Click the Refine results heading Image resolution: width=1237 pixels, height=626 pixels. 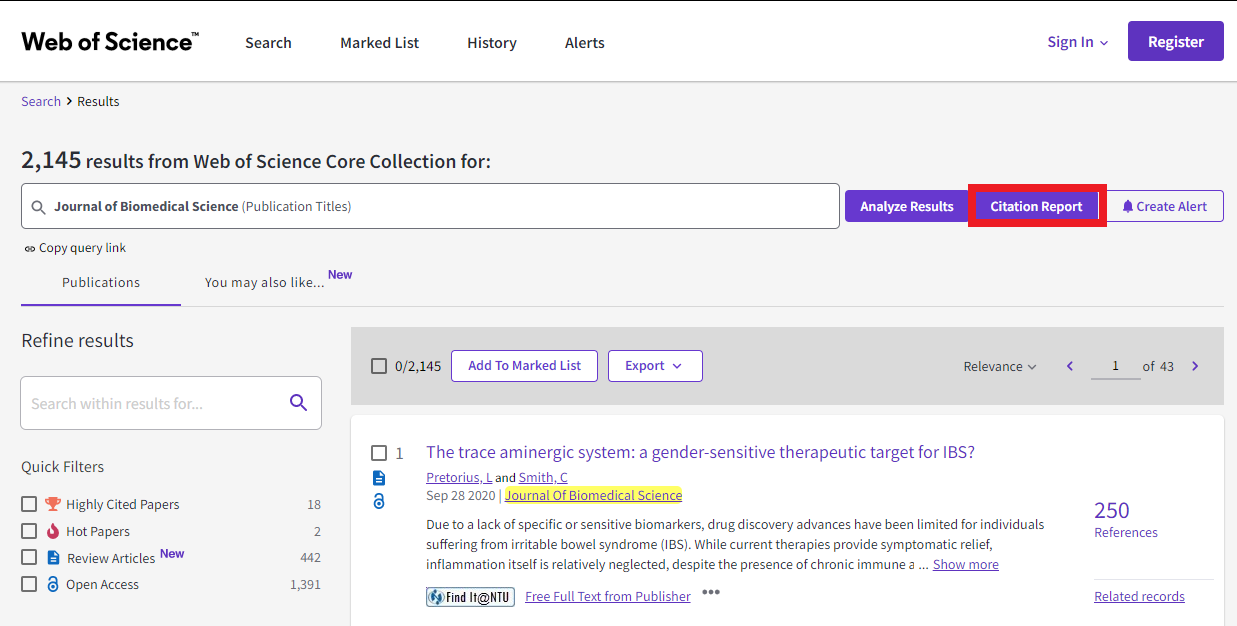(x=77, y=340)
